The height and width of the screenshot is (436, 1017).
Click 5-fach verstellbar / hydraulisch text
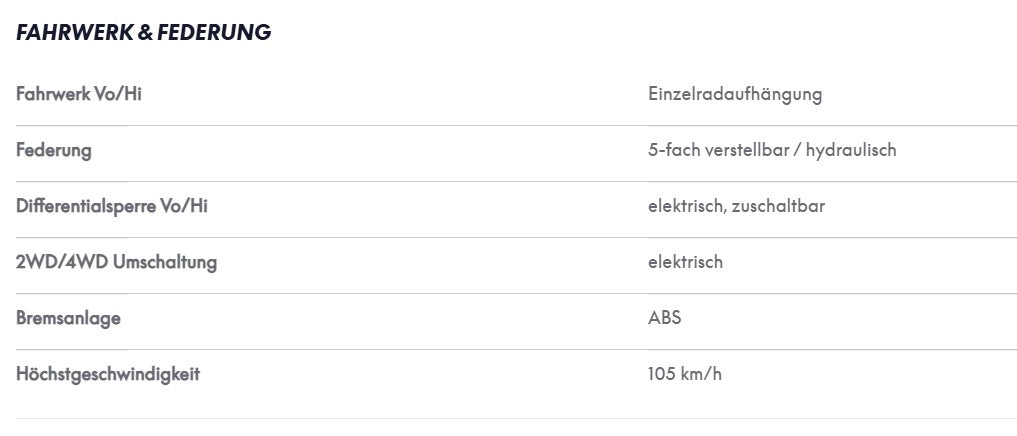772,151
